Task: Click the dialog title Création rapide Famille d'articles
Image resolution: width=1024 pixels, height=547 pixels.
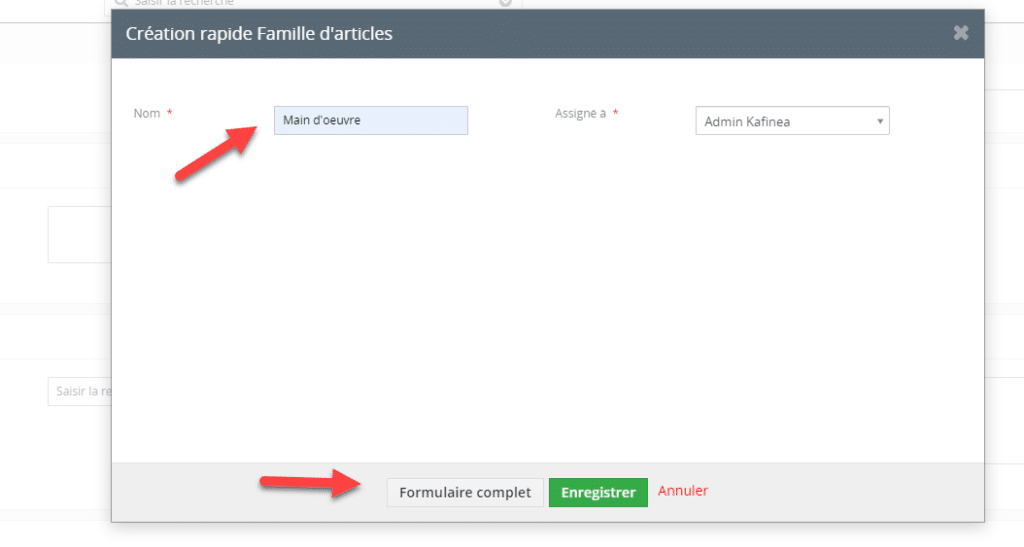Action: pos(259,33)
